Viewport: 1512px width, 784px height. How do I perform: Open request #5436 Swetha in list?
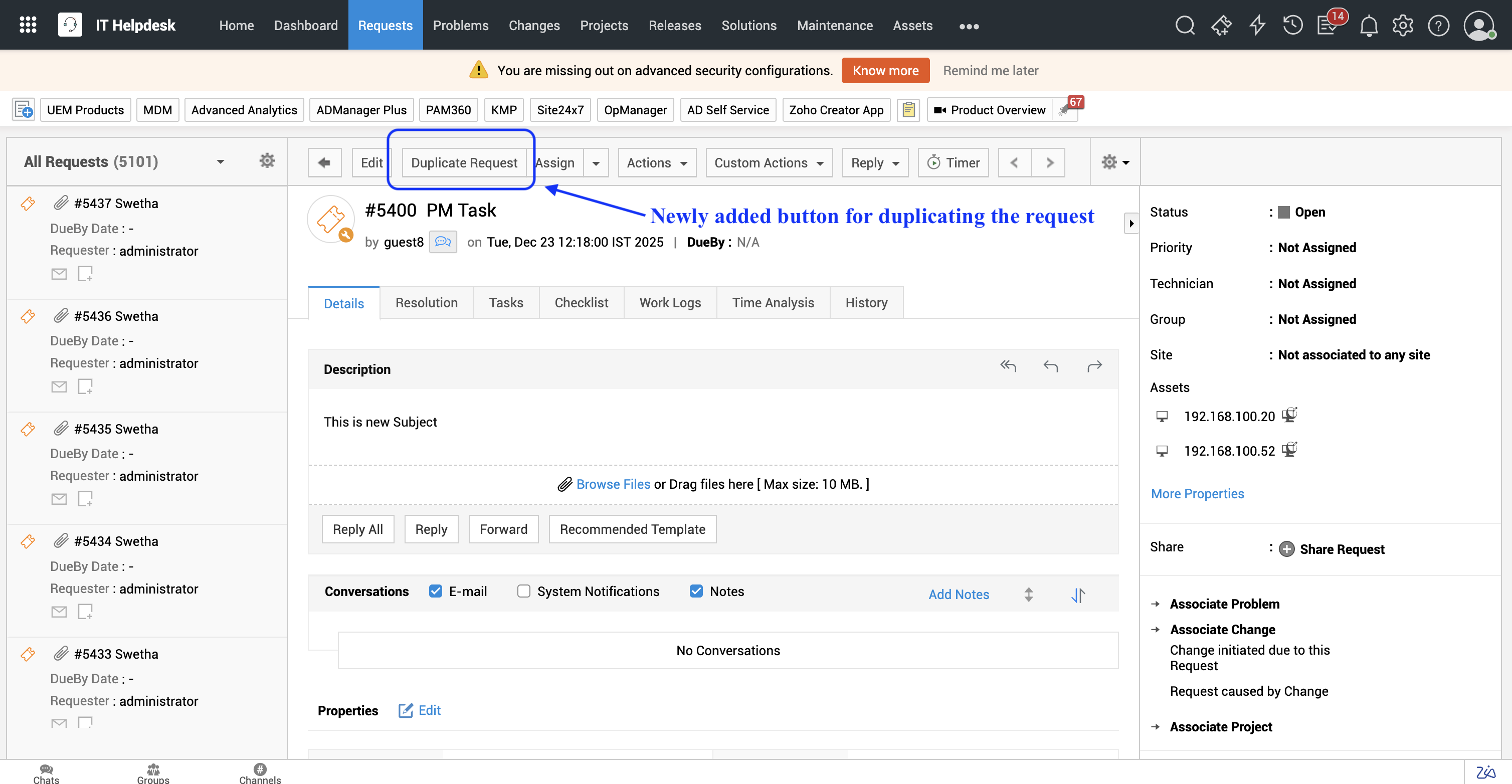116,316
